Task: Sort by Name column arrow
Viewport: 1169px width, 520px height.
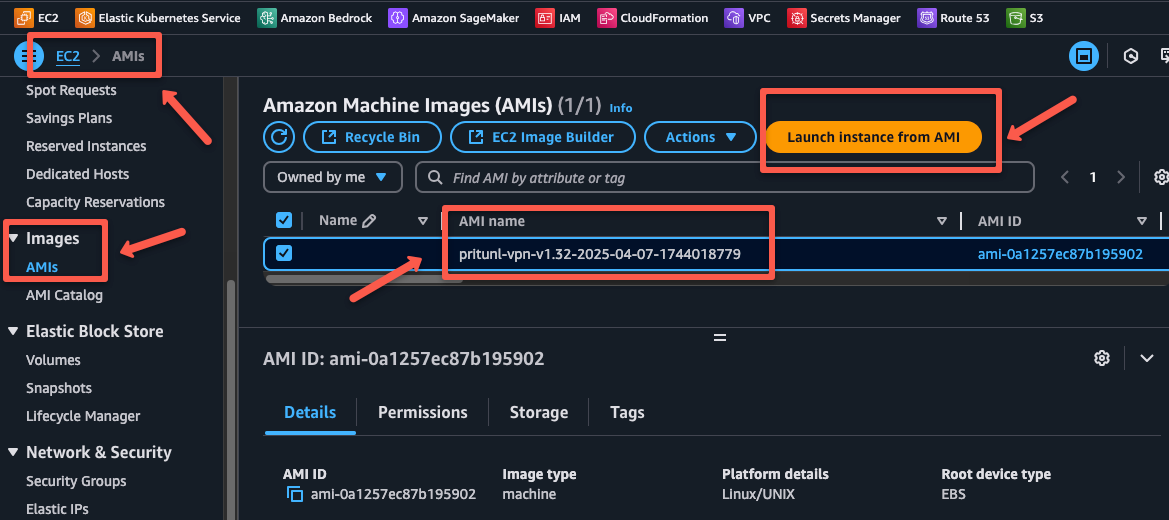Action: (x=423, y=221)
